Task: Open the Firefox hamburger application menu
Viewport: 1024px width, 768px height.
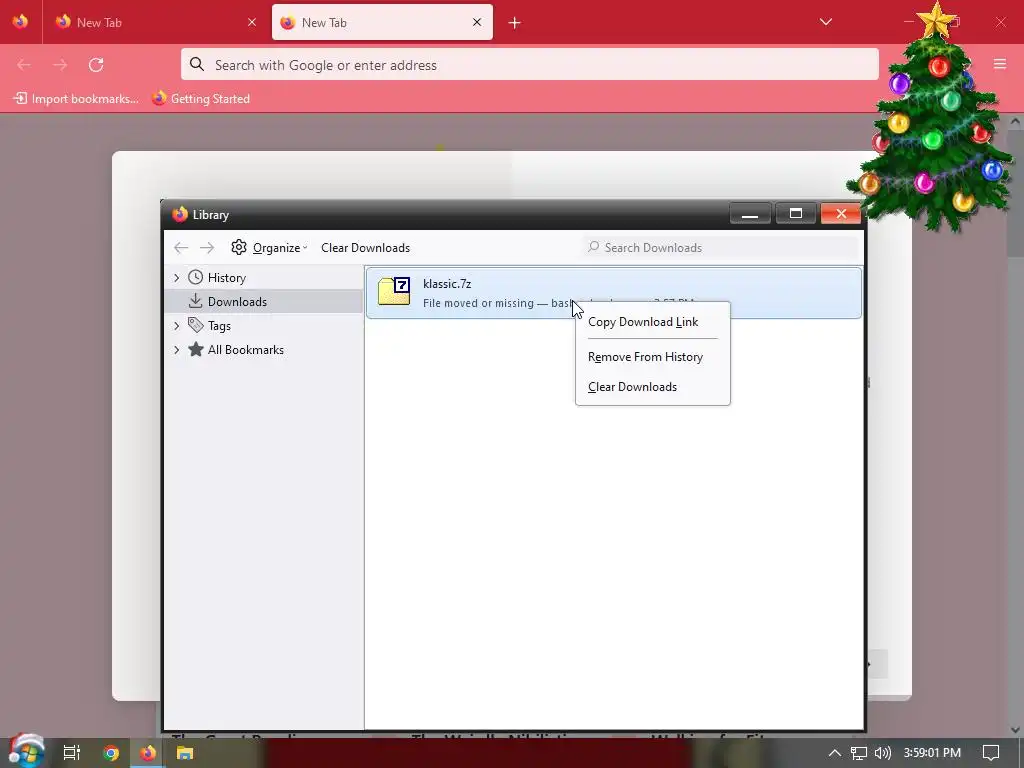Action: point(1000,64)
